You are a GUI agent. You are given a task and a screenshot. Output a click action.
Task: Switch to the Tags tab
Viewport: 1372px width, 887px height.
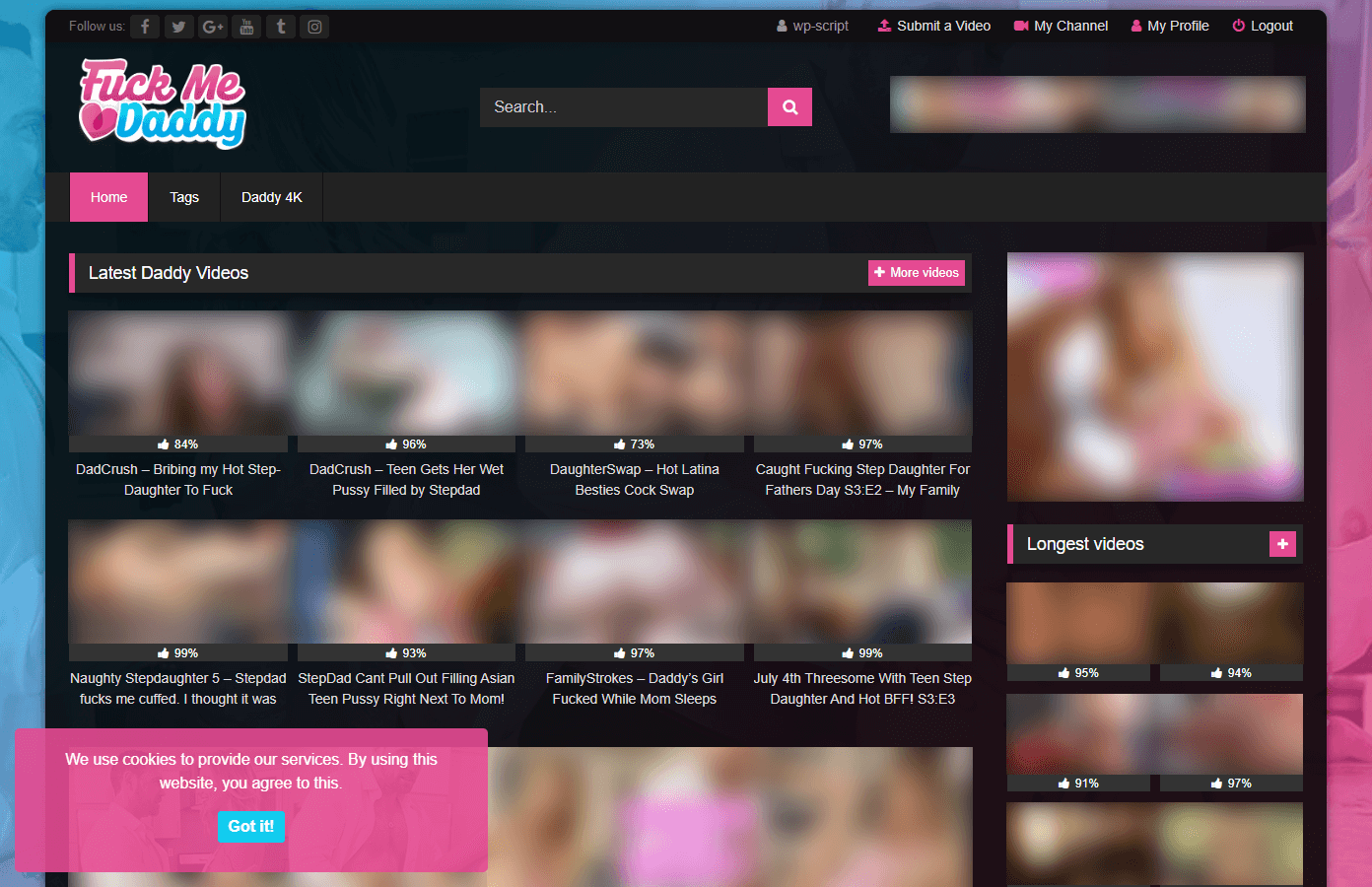tap(184, 197)
